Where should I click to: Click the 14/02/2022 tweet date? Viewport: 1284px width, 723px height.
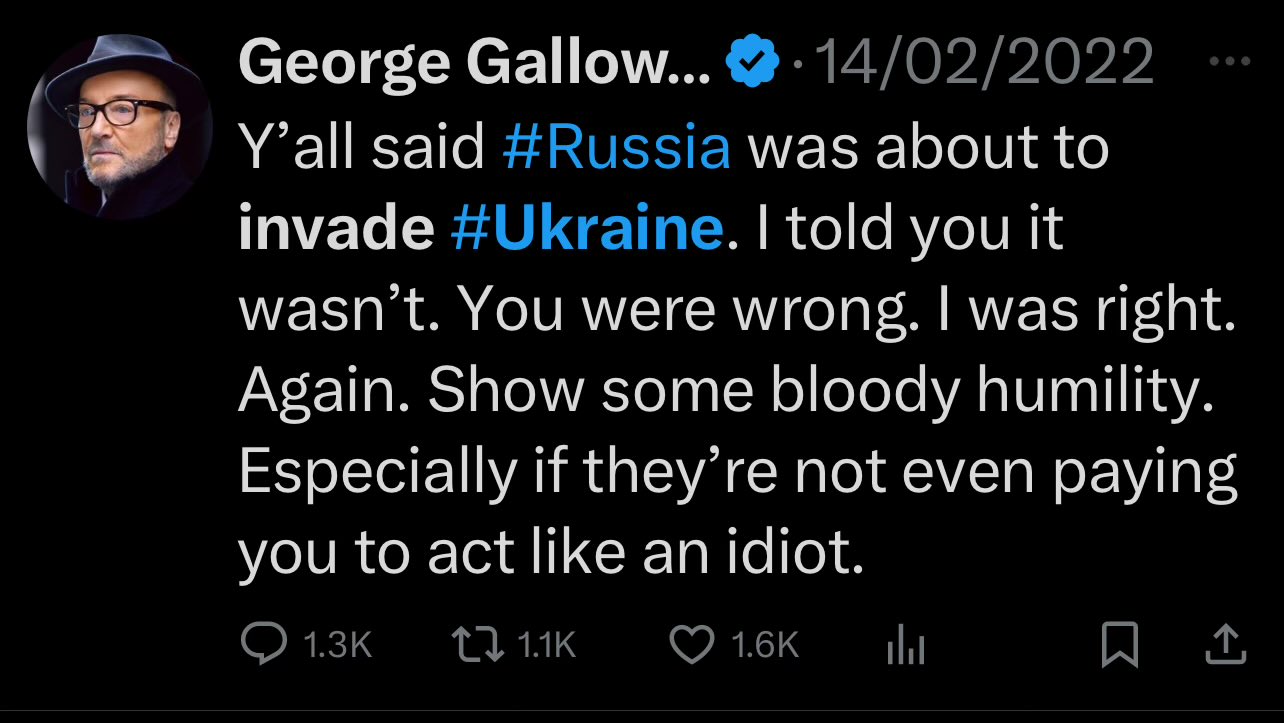click(x=986, y=64)
